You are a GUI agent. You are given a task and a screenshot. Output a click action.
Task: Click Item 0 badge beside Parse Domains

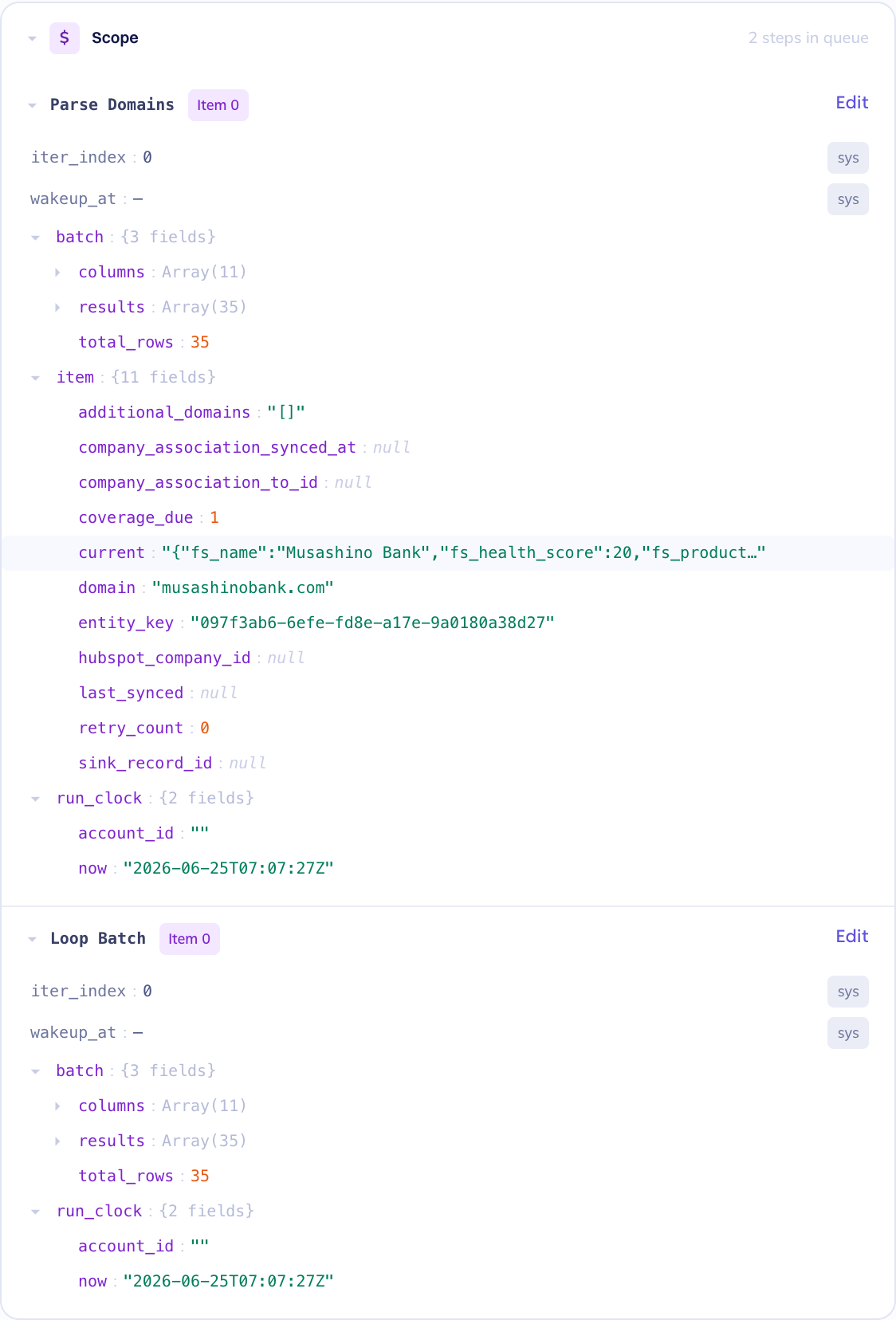coord(218,105)
